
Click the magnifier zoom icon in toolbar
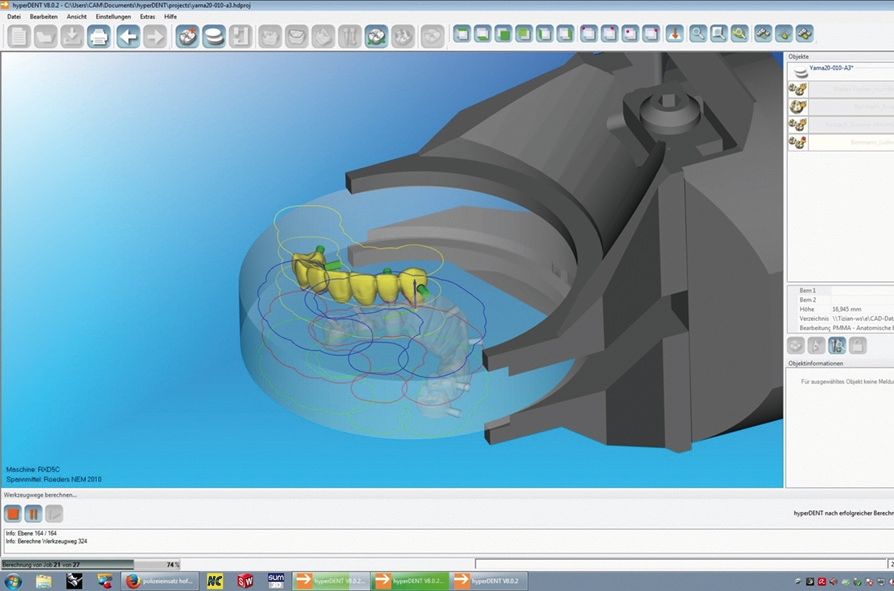(698, 34)
